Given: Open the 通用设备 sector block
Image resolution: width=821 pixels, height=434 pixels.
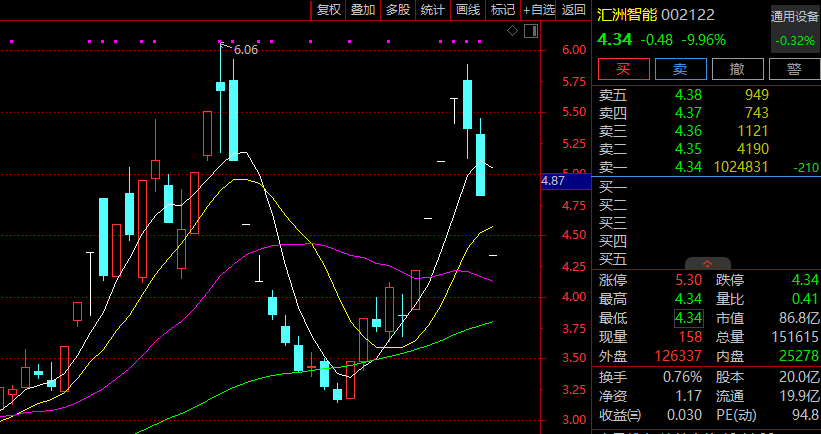Looking at the screenshot, I should [x=794, y=17].
